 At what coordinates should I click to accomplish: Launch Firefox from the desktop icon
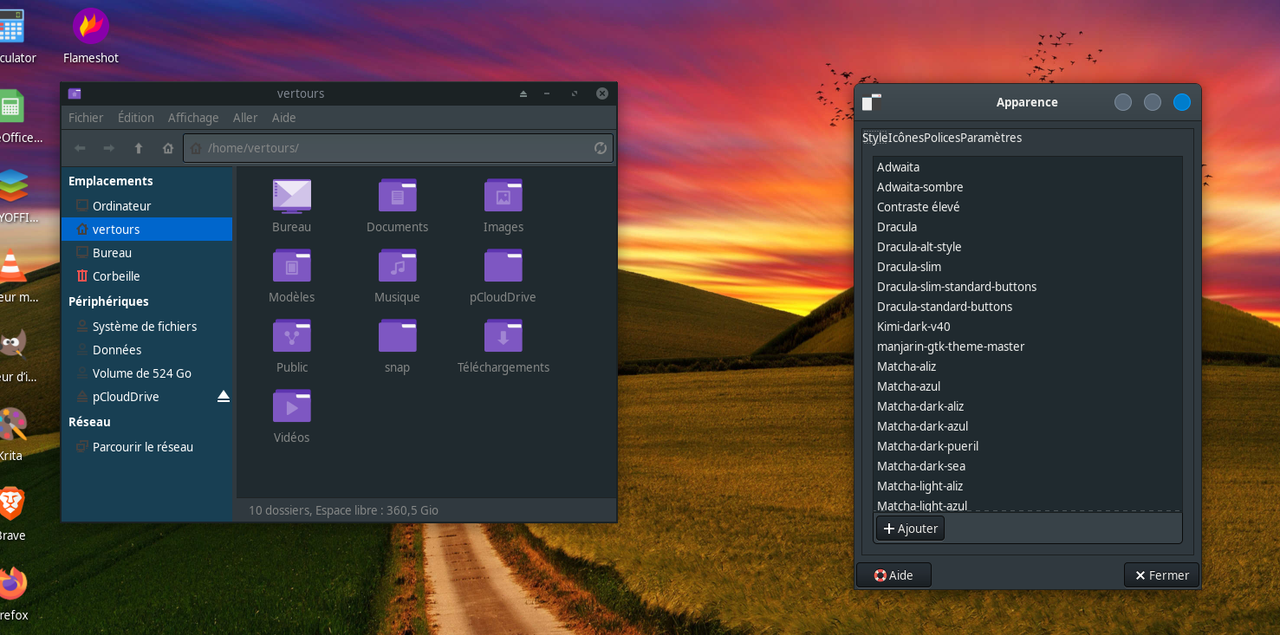tap(11, 583)
